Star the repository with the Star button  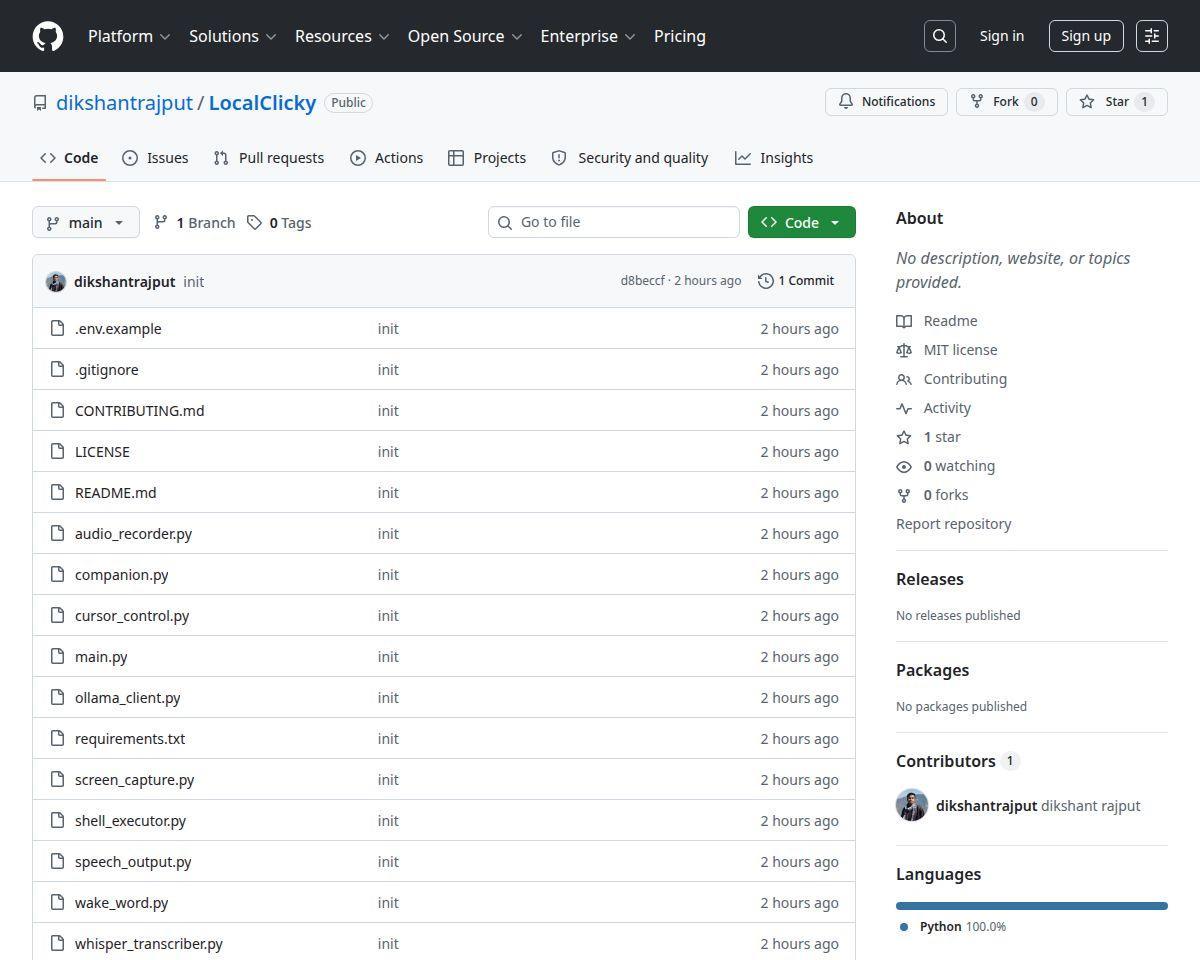click(x=1117, y=102)
